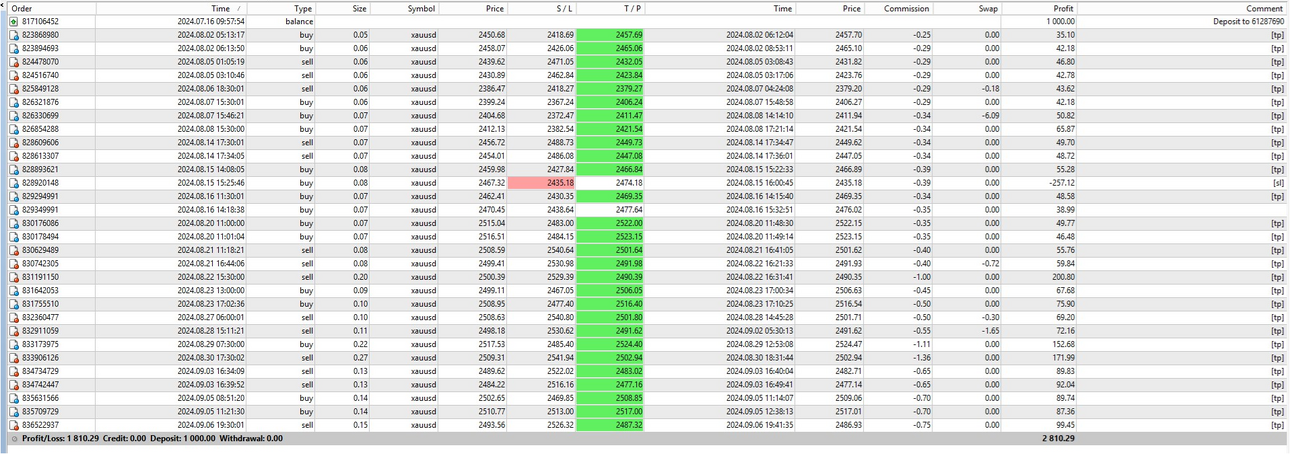
Task: Click the sell icon beside order 824478070
Action: pos(13,61)
